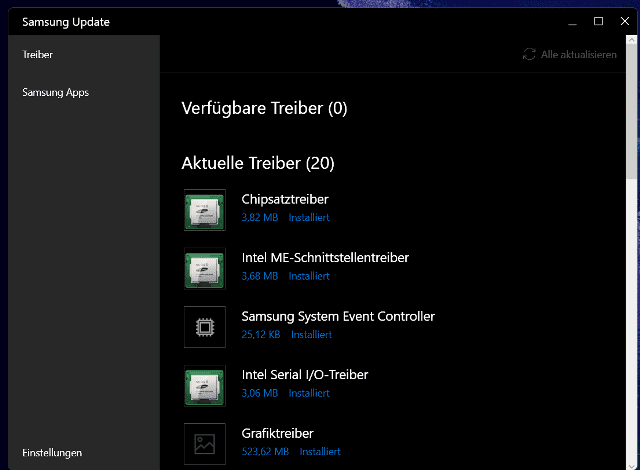Image resolution: width=640 pixels, height=470 pixels.
Task: Open Einstellungen at the sidebar bottom
Action: click(52, 453)
